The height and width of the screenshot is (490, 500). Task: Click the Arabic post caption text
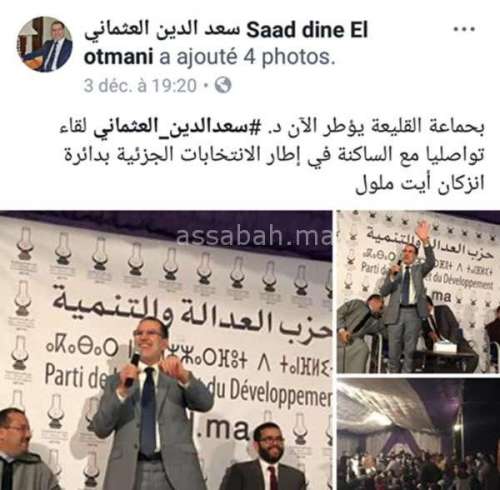point(272,156)
